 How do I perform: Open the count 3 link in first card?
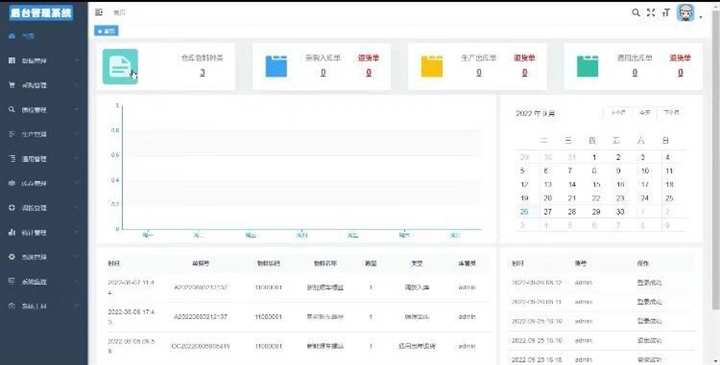click(x=202, y=73)
